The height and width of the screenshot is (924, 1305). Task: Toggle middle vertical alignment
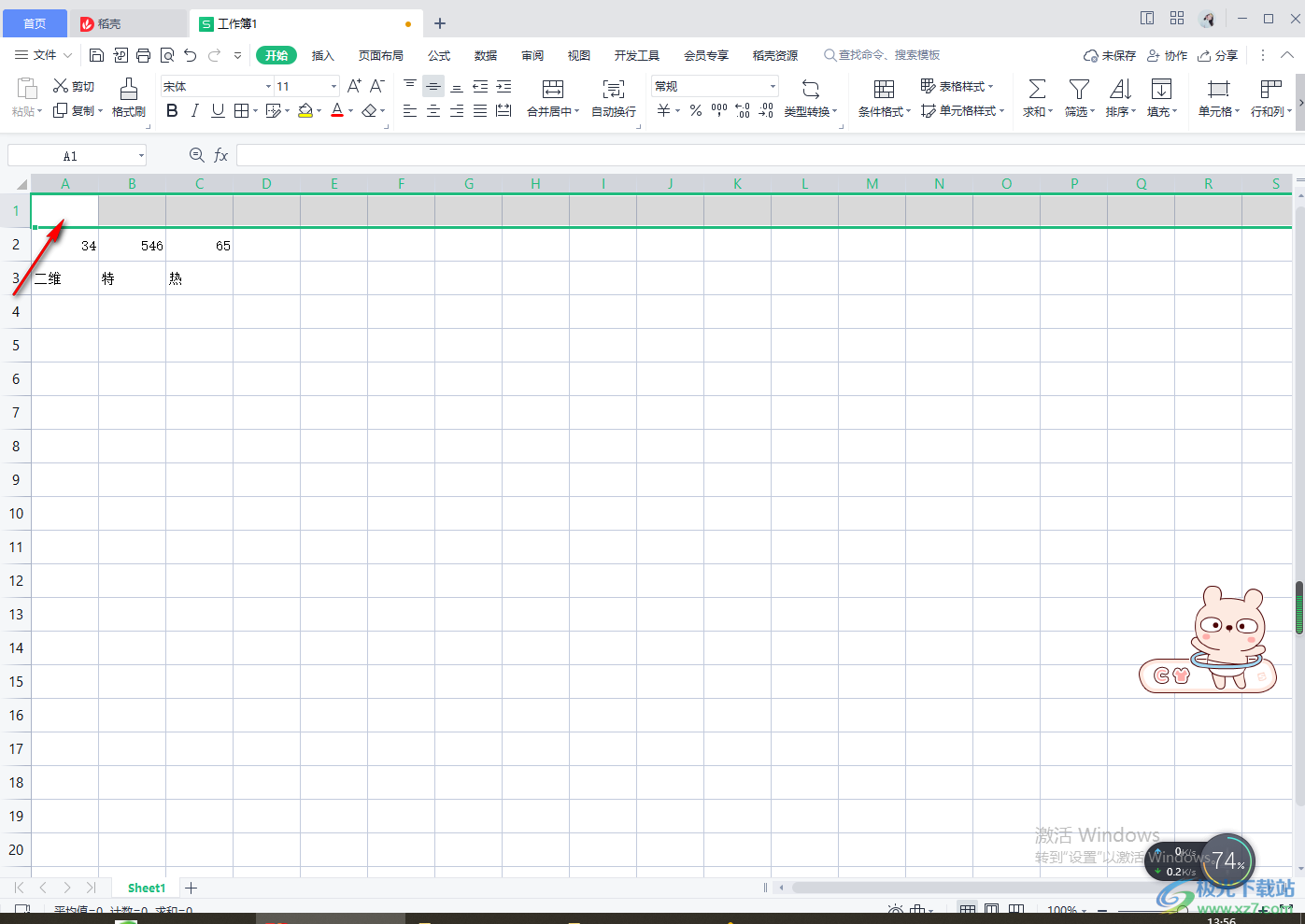(x=433, y=86)
